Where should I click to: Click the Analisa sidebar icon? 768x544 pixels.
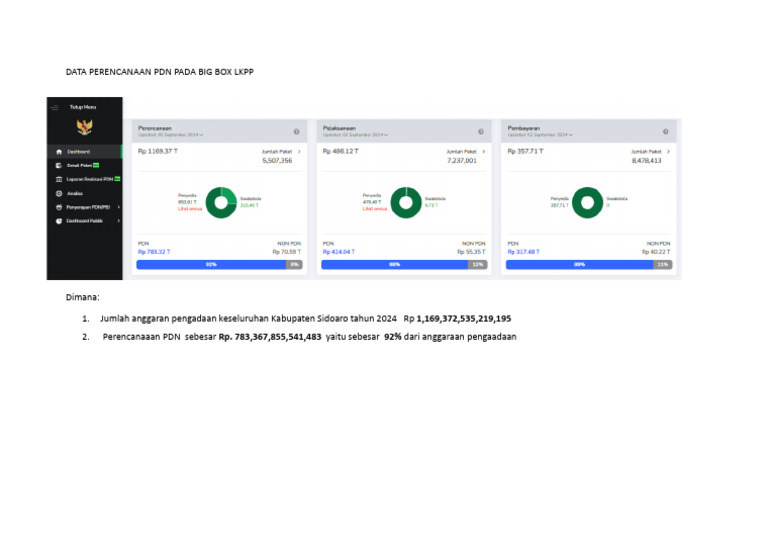coord(59,193)
